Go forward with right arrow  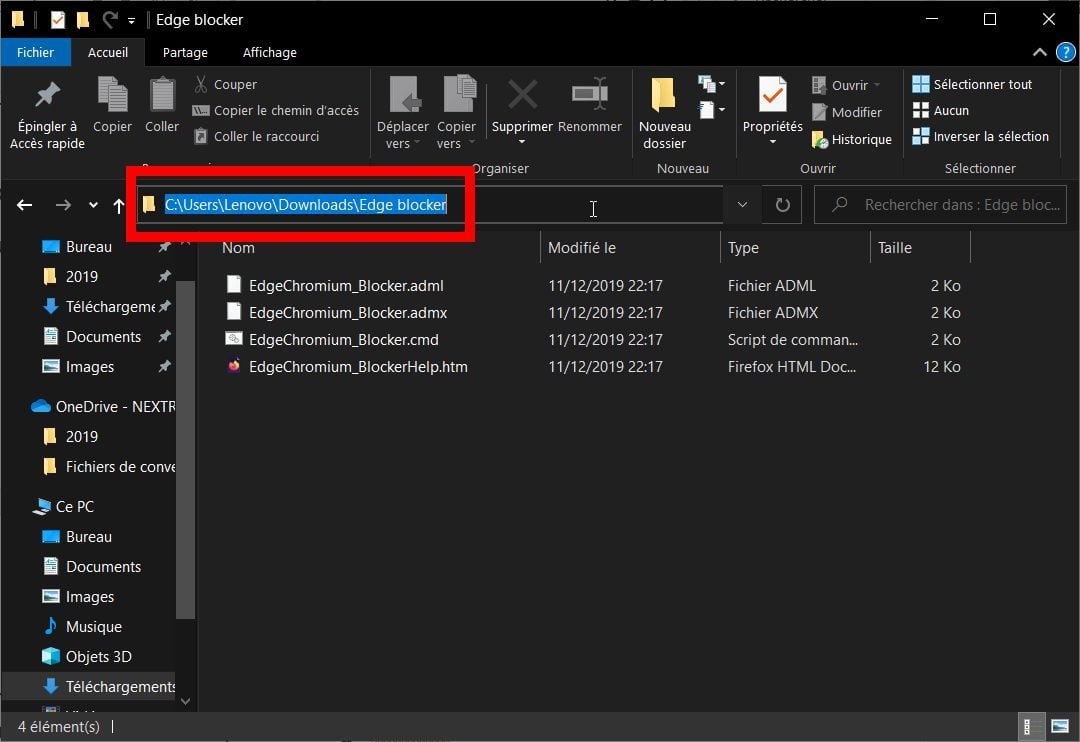63,205
